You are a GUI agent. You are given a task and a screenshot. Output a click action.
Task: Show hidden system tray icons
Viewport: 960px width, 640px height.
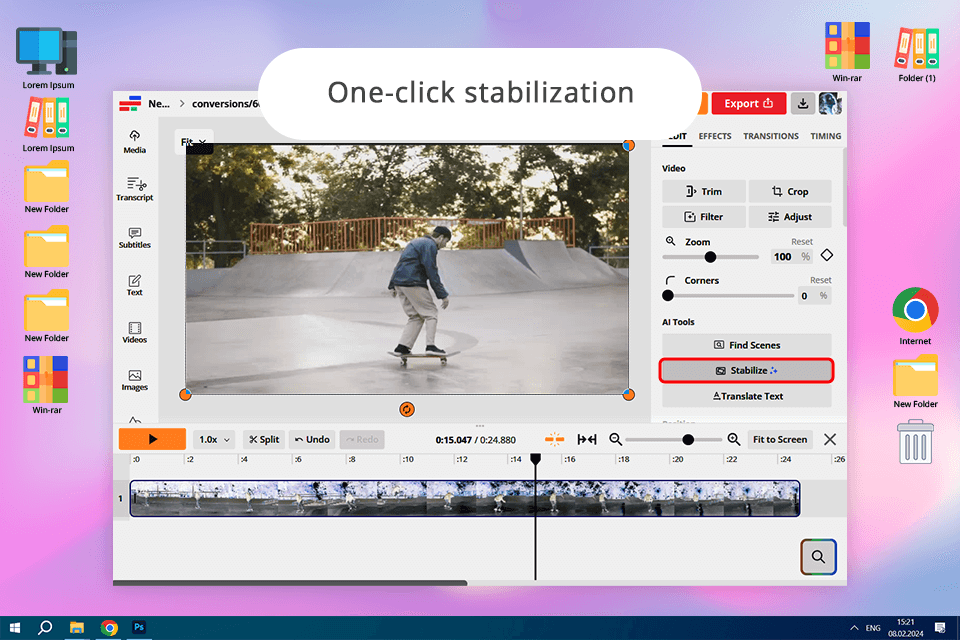tap(853, 628)
